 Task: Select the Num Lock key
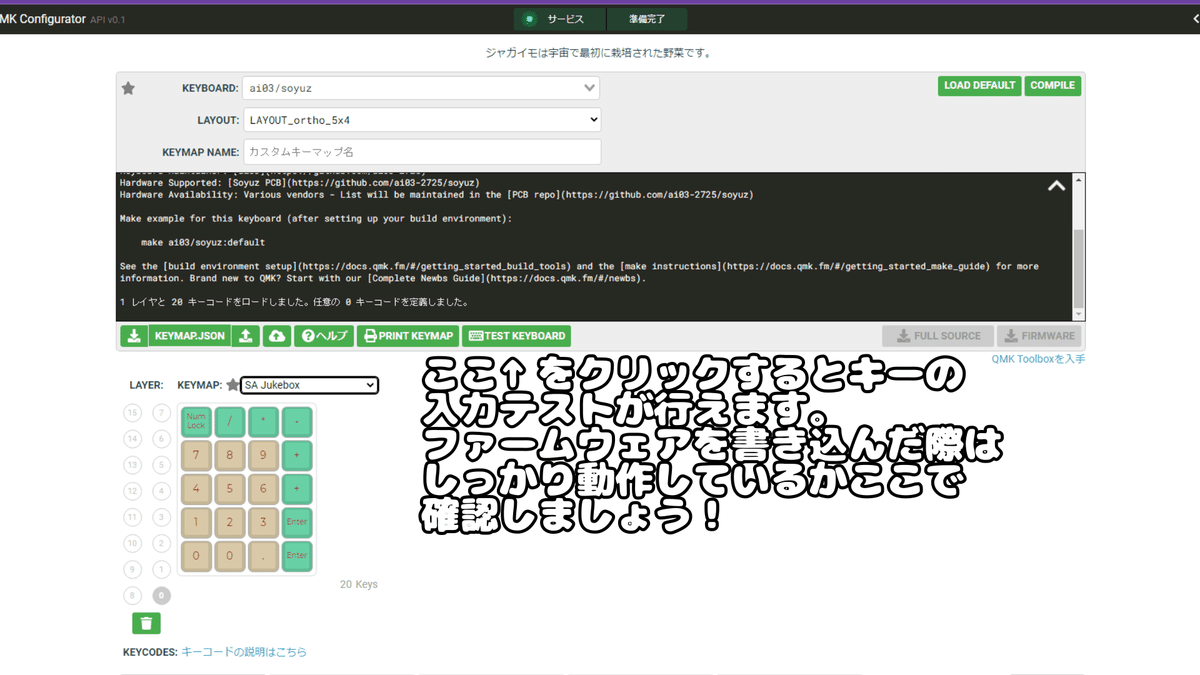point(196,422)
